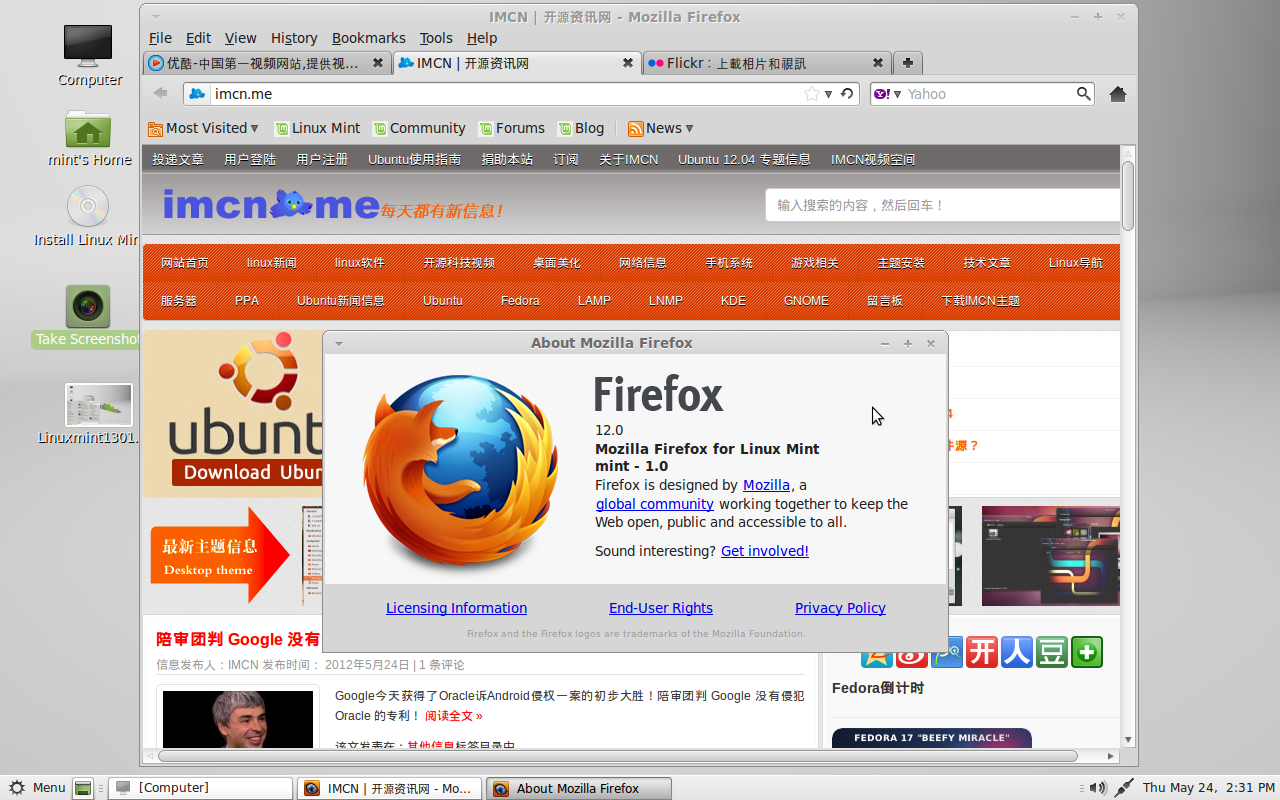Open the Blog bookmark

tap(581, 128)
